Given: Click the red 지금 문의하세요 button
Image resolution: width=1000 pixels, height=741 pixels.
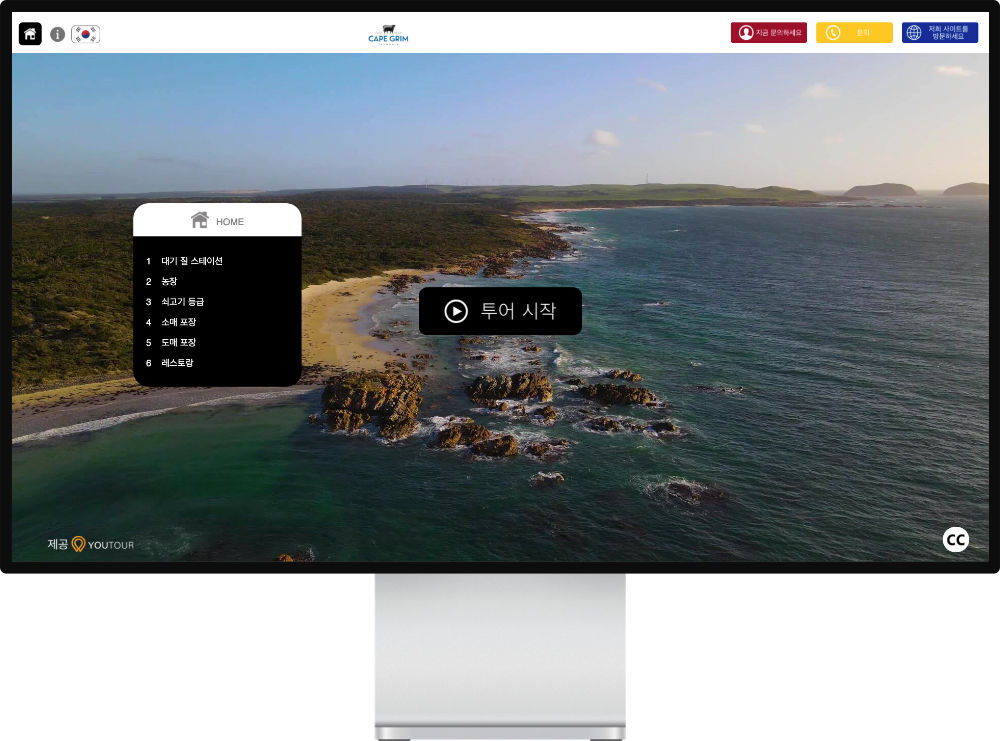Looking at the screenshot, I should click(768, 33).
